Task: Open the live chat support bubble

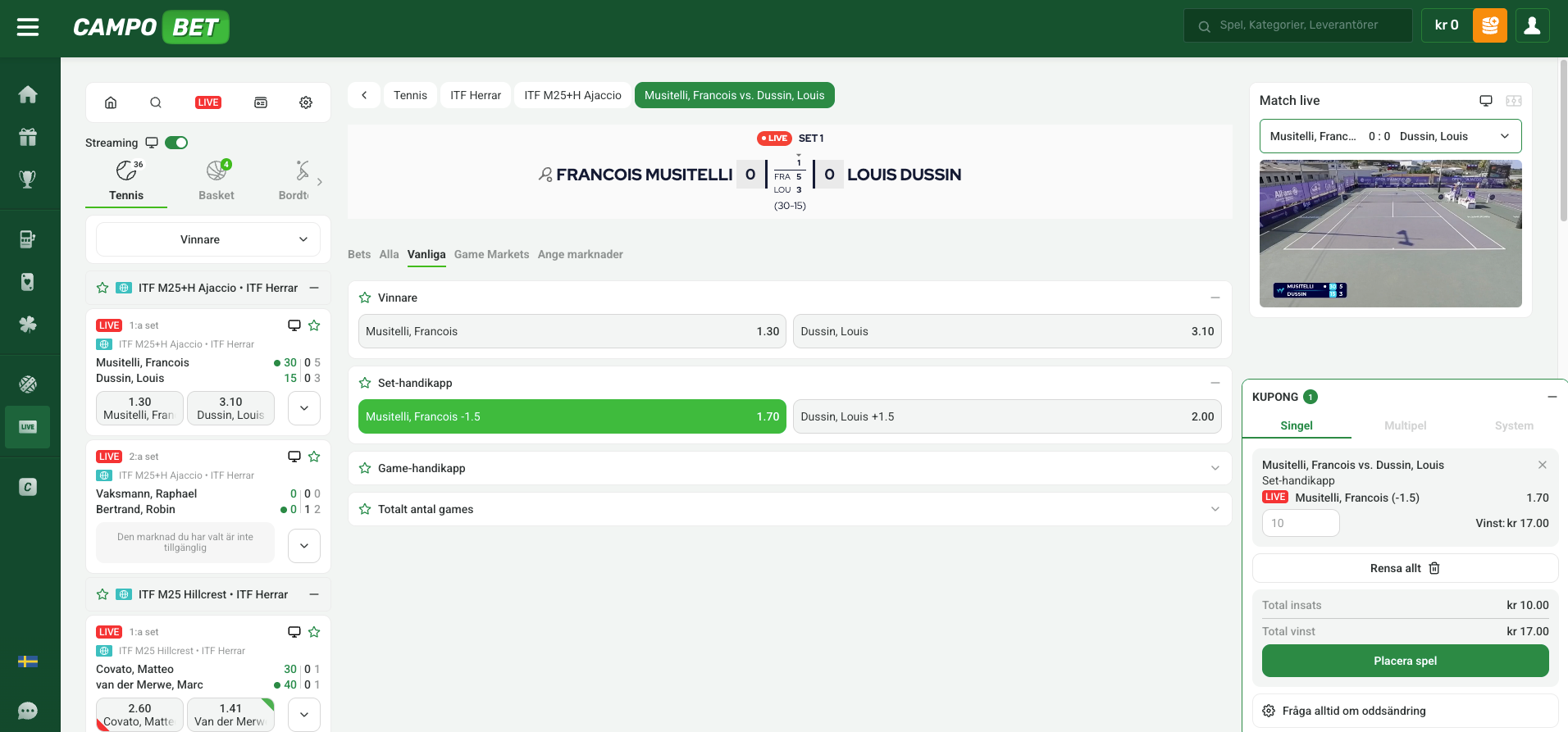Action: click(x=28, y=711)
